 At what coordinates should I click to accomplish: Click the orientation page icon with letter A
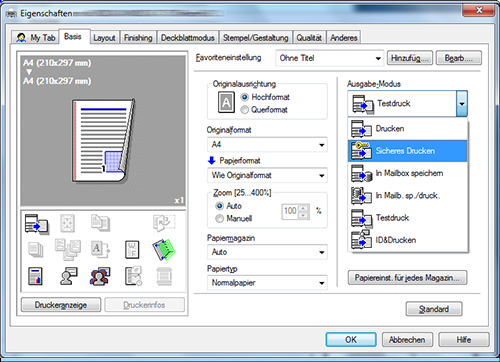click(226, 102)
